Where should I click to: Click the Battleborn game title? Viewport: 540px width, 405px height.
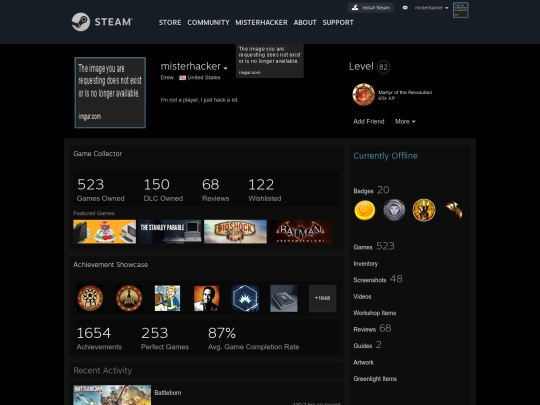(x=168, y=393)
